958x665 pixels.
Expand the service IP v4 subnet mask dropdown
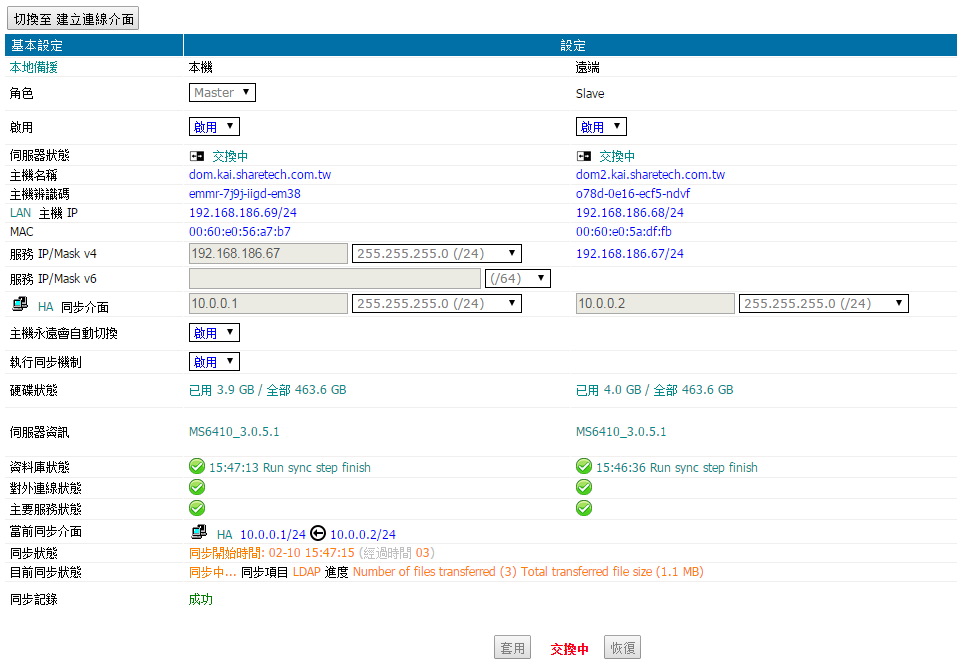(x=436, y=254)
